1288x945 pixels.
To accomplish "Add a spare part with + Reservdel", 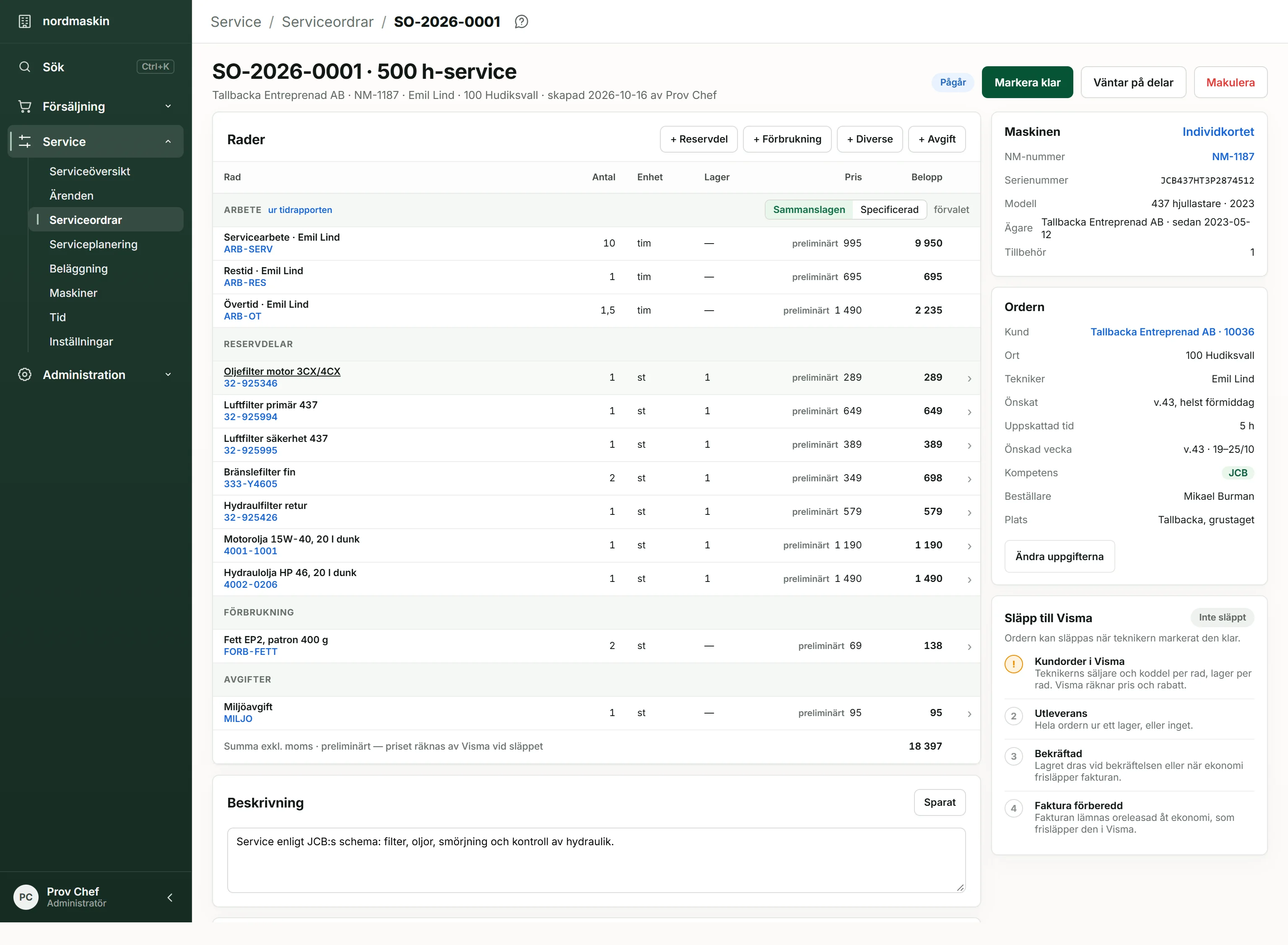I will click(x=699, y=139).
